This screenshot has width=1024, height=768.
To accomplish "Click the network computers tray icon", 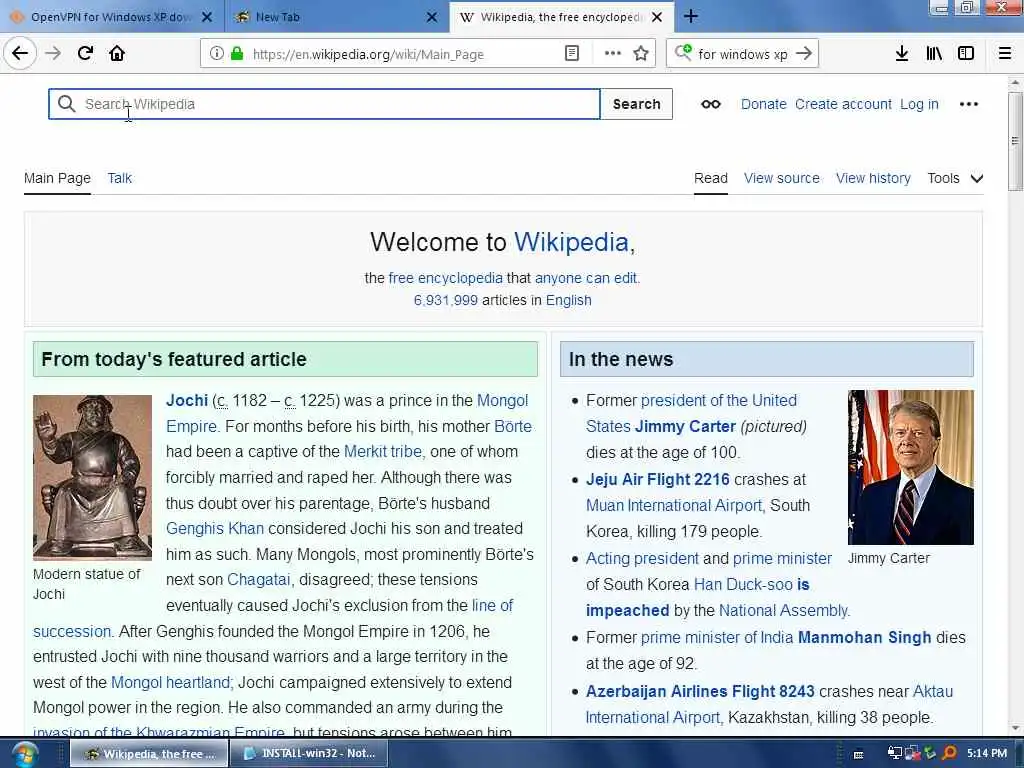I will (895, 753).
